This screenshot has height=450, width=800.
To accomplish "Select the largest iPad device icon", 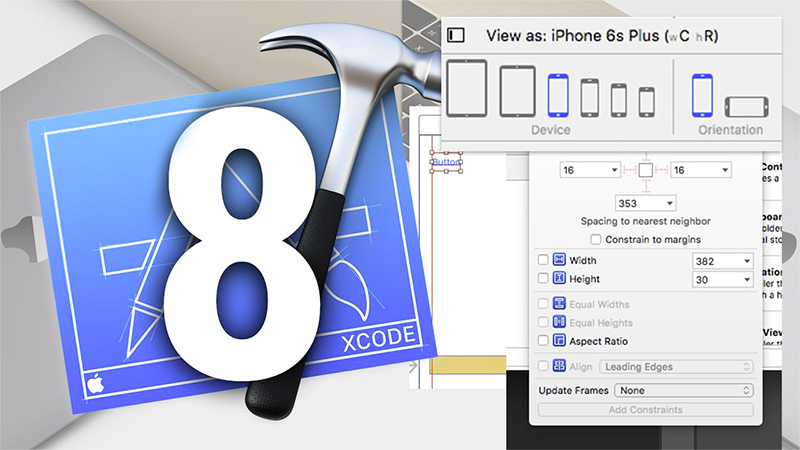I will [x=467, y=89].
